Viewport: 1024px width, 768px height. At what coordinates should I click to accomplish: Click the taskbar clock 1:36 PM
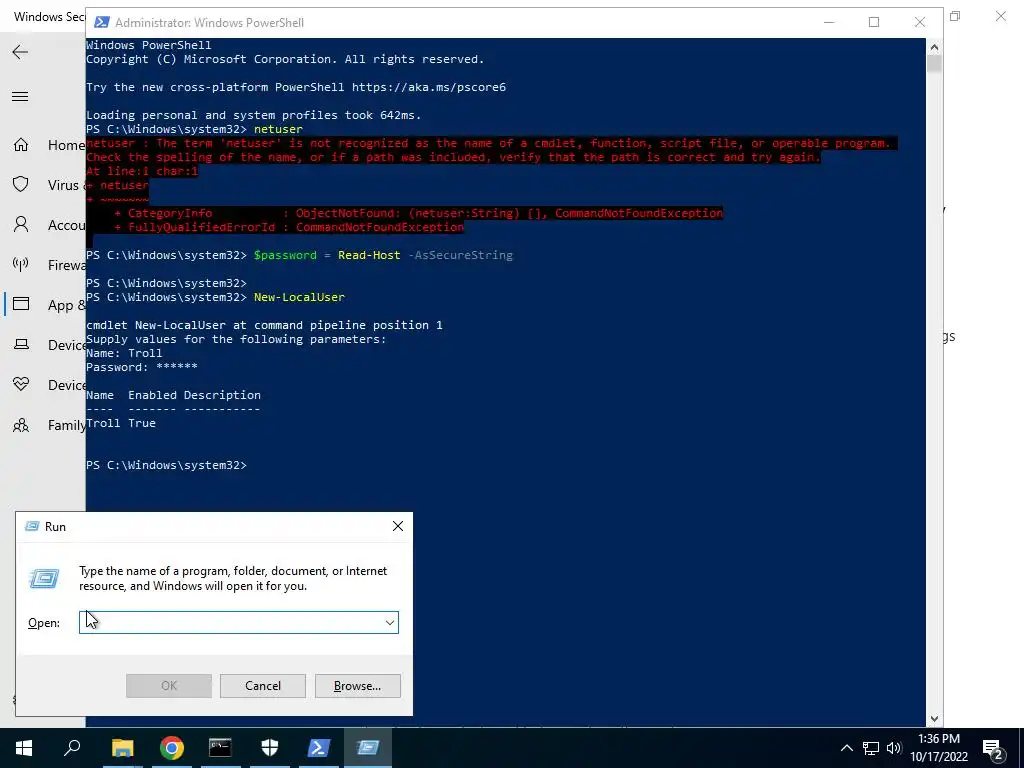point(938,739)
